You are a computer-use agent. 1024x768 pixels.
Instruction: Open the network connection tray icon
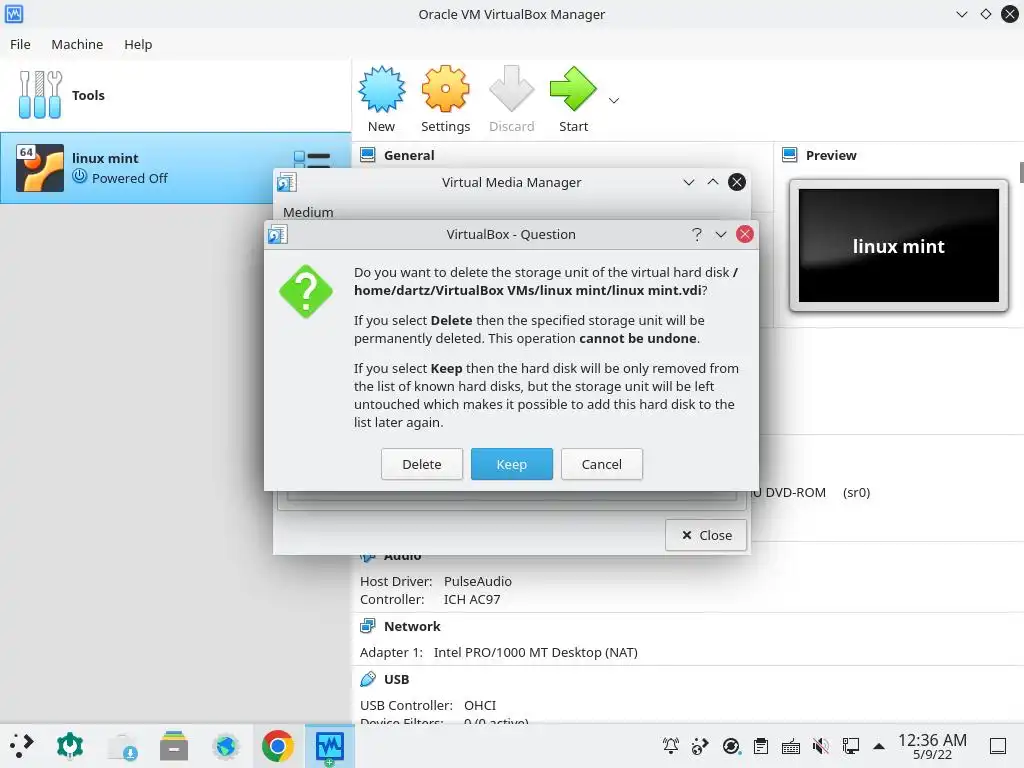pos(850,746)
